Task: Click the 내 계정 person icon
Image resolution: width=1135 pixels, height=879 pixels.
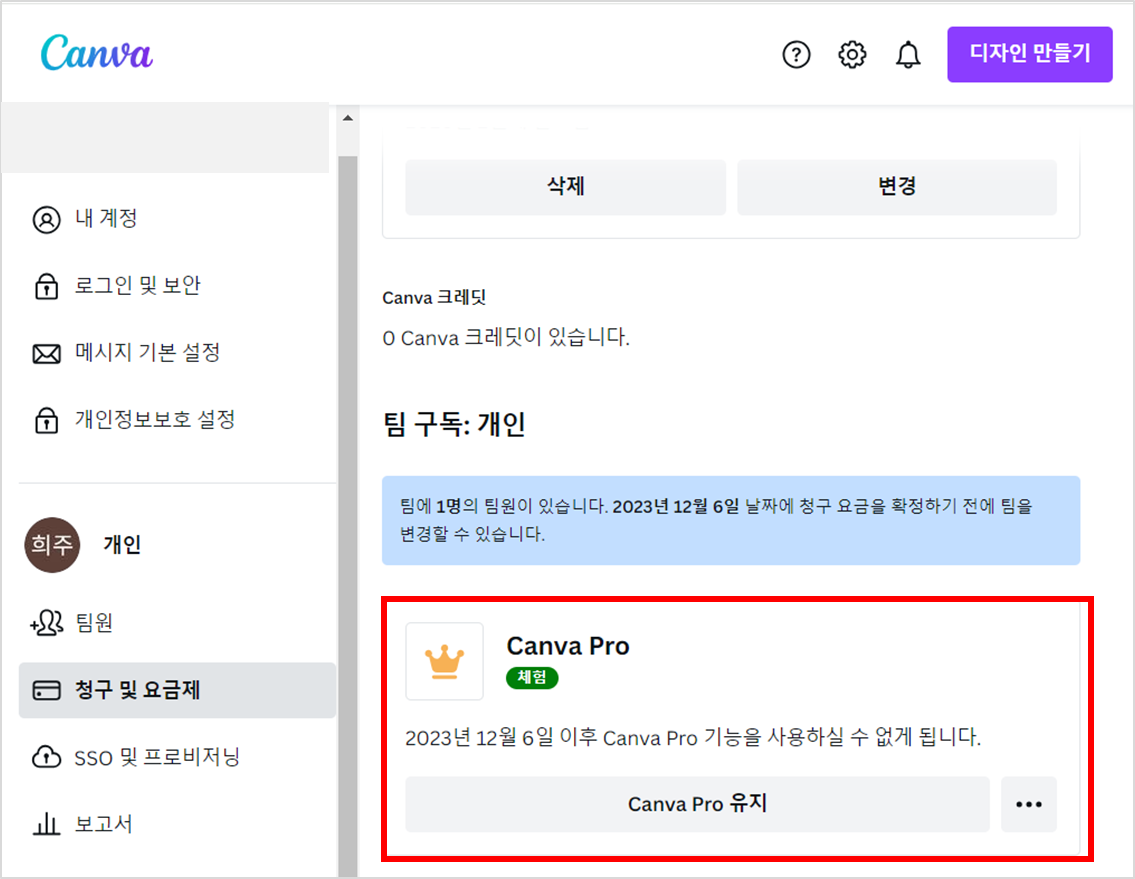Action: (x=46, y=219)
